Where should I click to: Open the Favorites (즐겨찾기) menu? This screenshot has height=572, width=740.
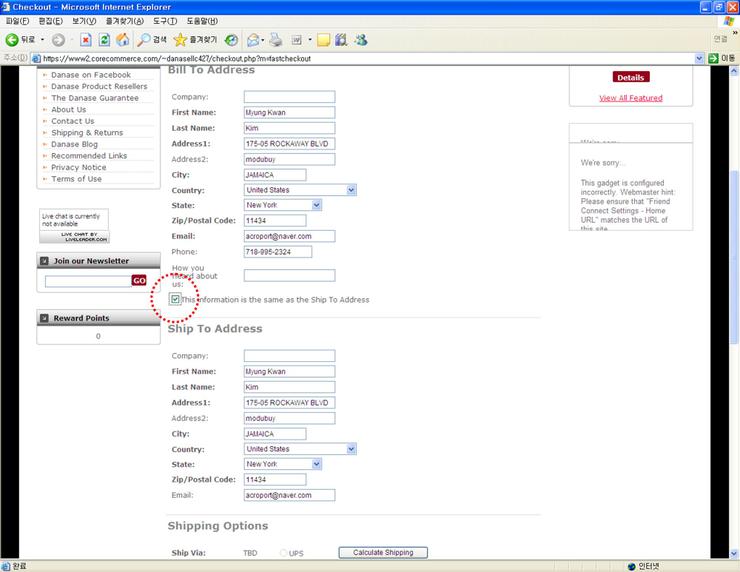(x=125, y=21)
